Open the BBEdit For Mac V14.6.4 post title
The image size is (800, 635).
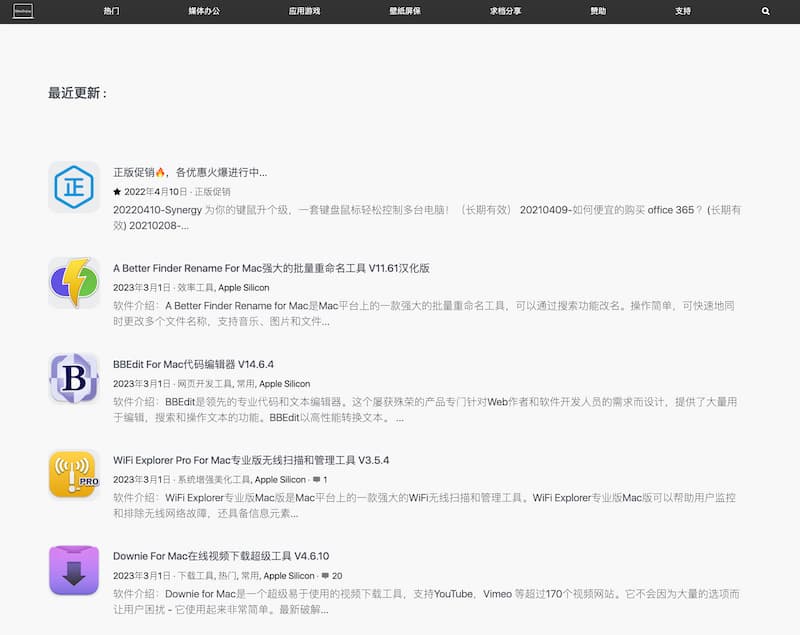(x=193, y=364)
